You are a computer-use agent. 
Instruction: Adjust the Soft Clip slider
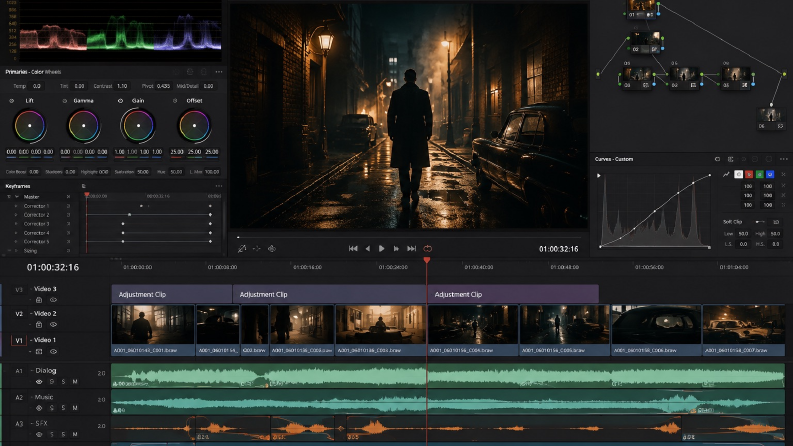point(760,222)
